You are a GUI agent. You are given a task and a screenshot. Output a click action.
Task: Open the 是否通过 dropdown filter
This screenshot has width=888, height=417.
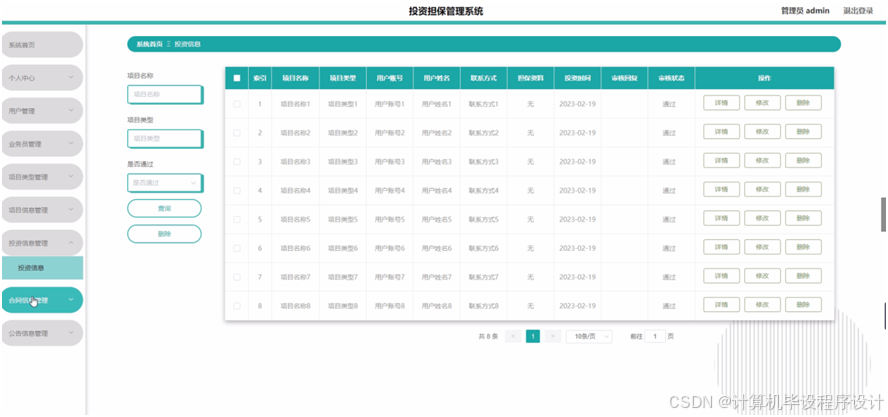coord(164,183)
